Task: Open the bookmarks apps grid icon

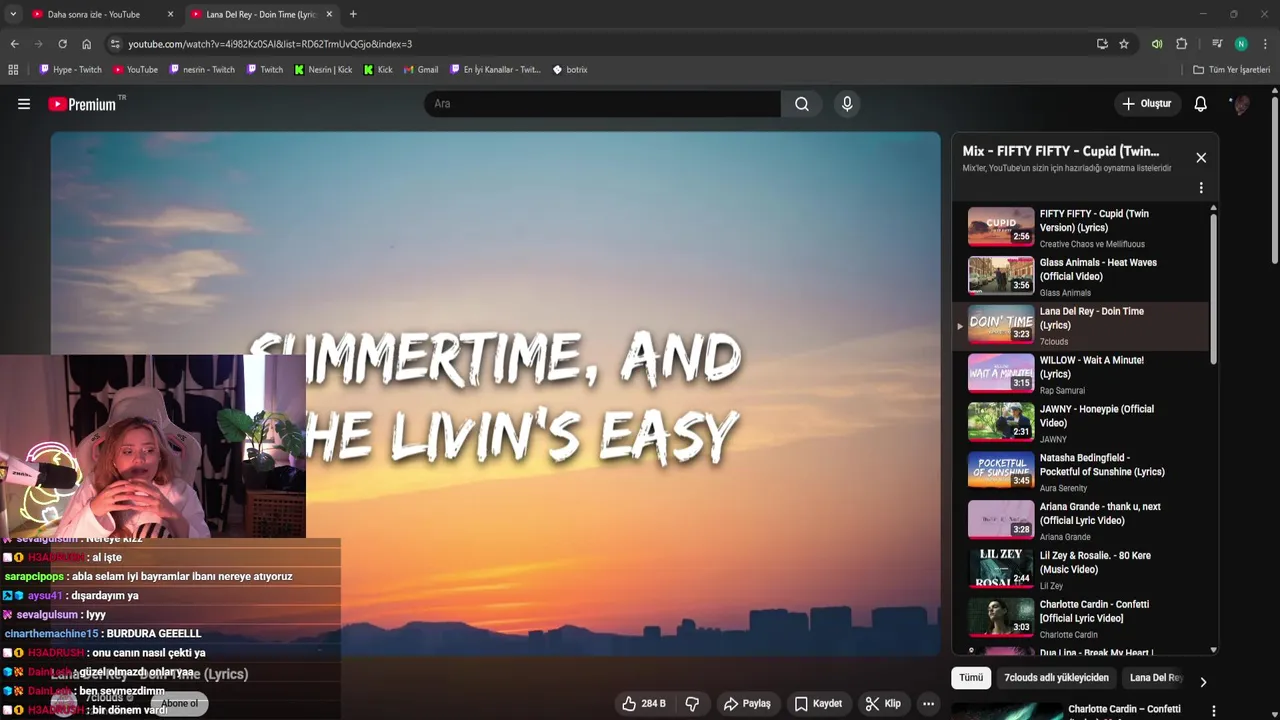Action: (13, 70)
